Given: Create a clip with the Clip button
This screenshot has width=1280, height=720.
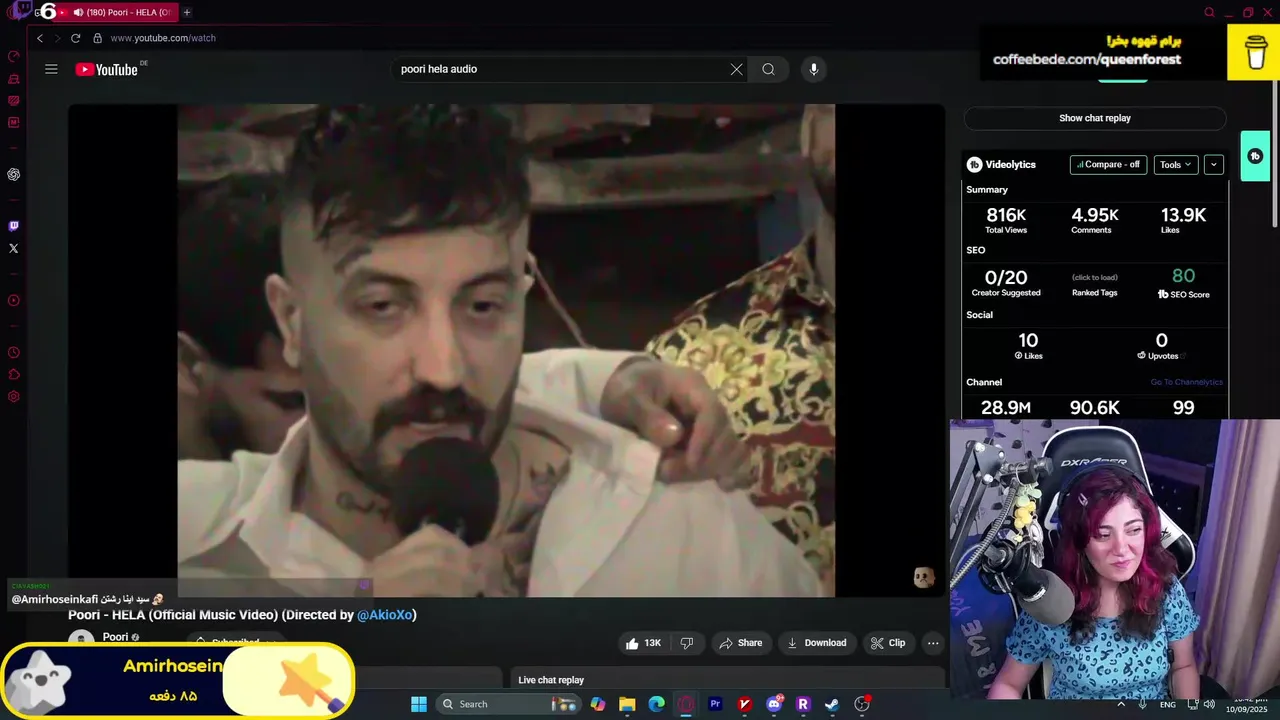Looking at the screenshot, I should [x=888, y=643].
